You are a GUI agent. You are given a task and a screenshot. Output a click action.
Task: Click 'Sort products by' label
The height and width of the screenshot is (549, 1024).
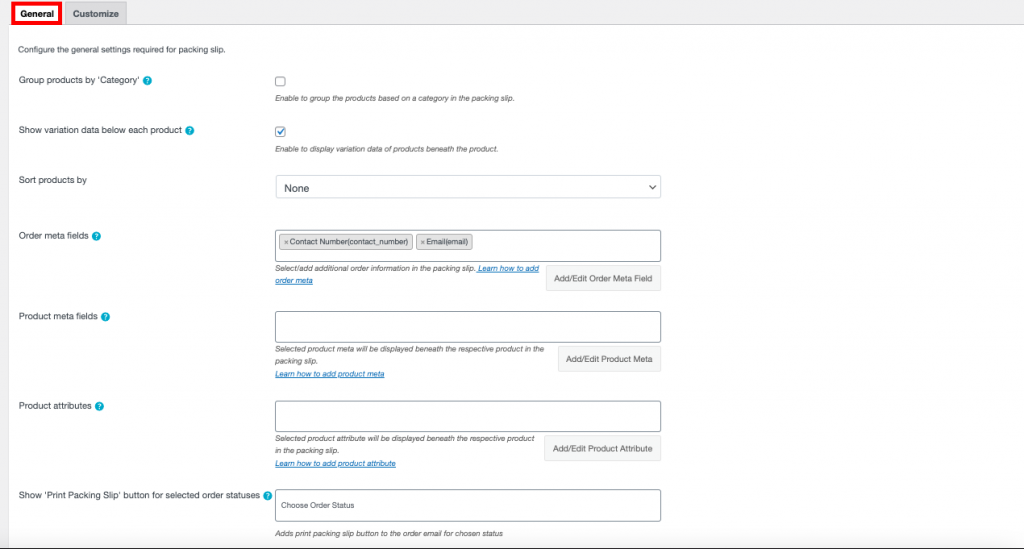52,180
